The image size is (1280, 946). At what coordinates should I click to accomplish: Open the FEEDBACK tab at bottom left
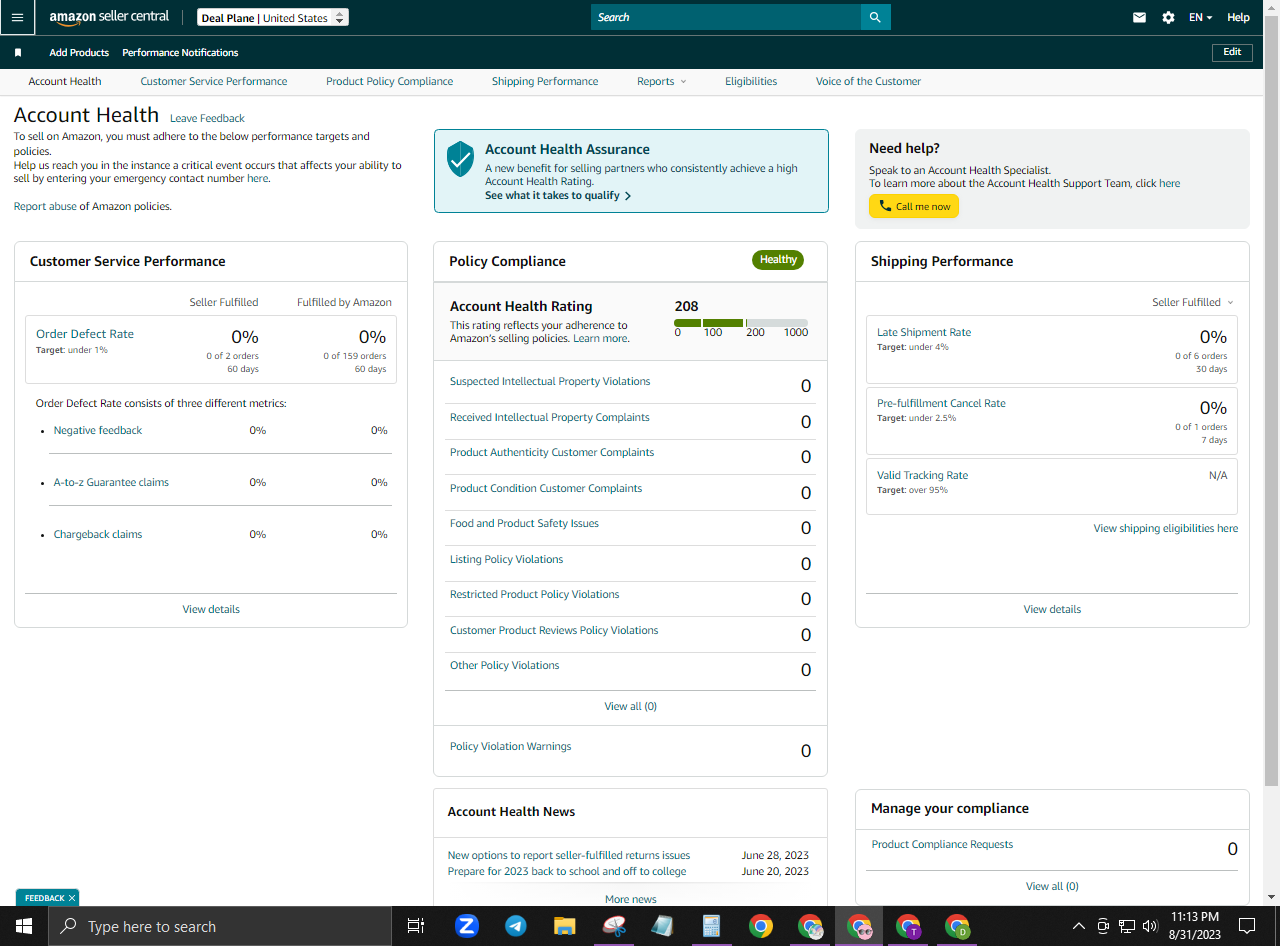pyautogui.click(x=43, y=898)
